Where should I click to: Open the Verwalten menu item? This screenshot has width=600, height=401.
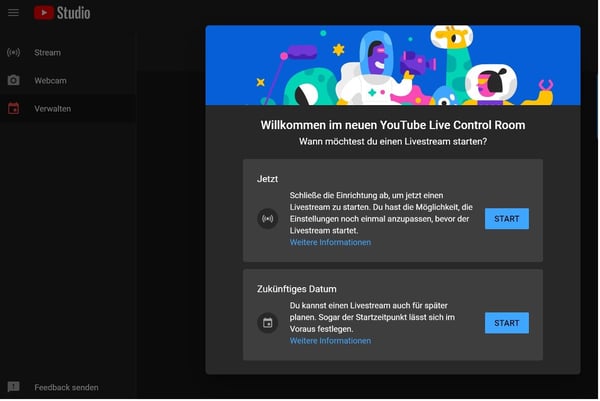pyautogui.click(x=68, y=109)
